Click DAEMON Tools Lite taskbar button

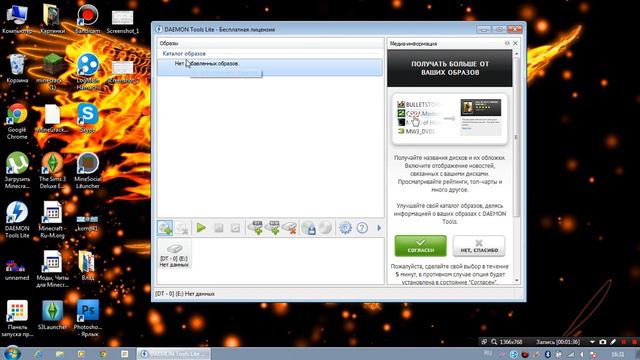coord(174,354)
